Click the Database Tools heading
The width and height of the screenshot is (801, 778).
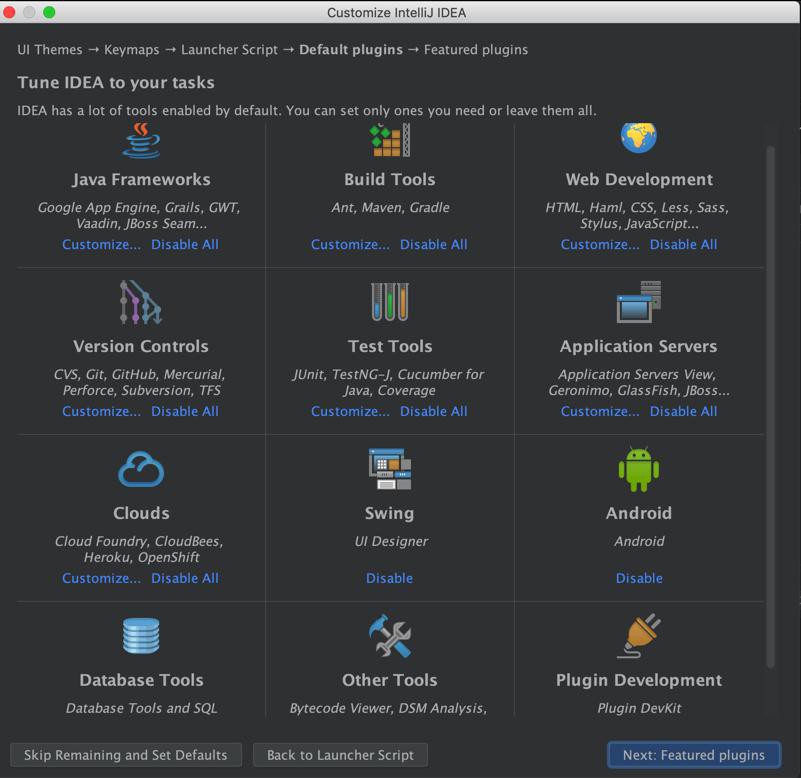tap(142, 680)
